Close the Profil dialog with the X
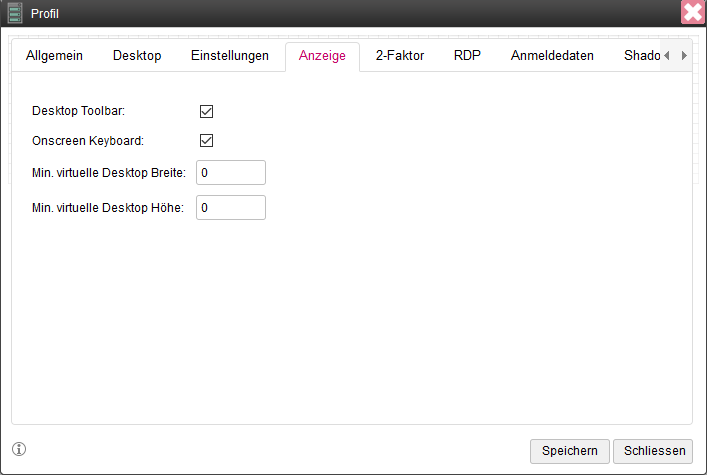Image resolution: width=707 pixels, height=475 pixels. 693,12
